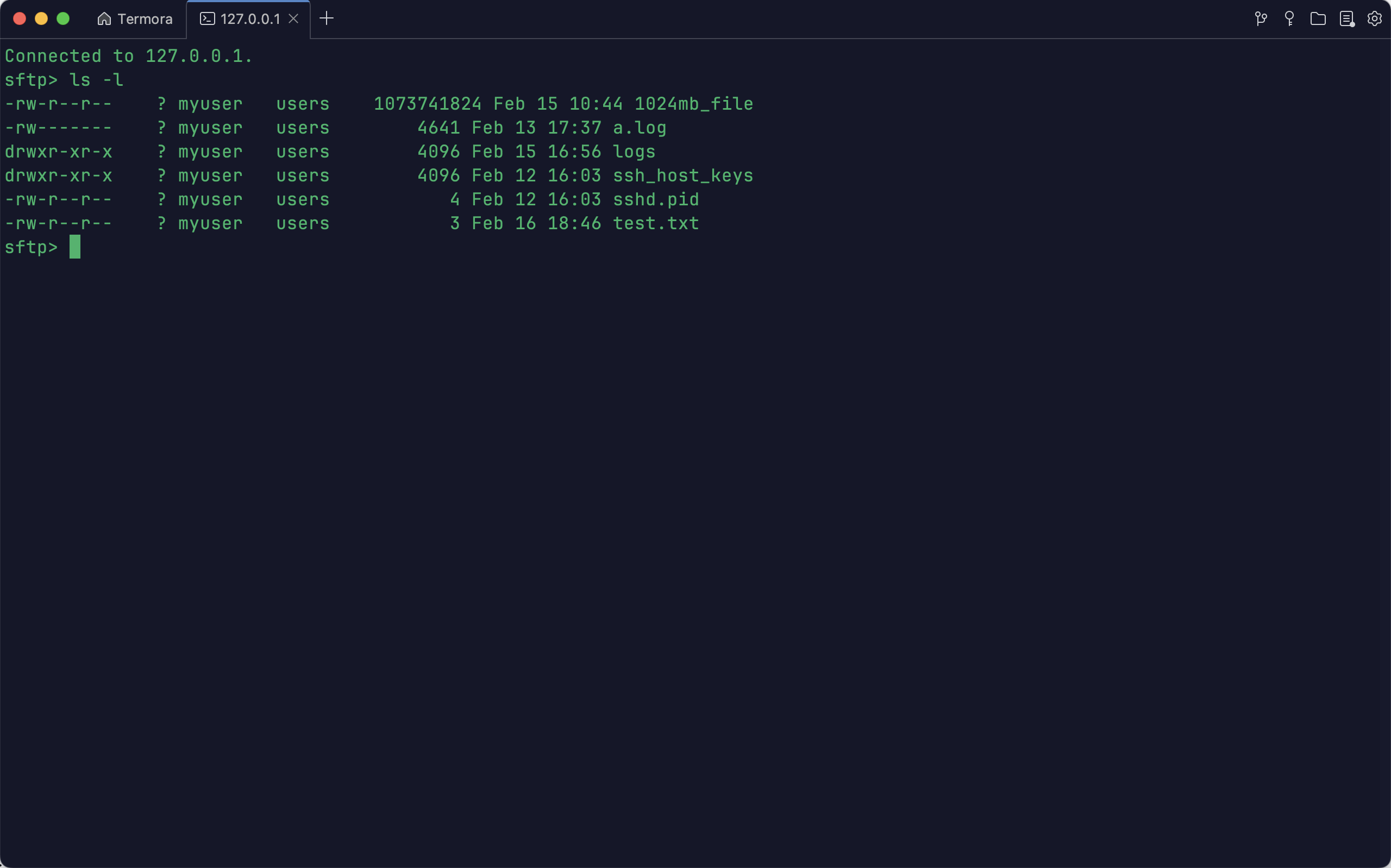Viewport: 1391px width, 868px height.
Task: Click the 1024mb_file filename in listing
Action: click(x=693, y=104)
